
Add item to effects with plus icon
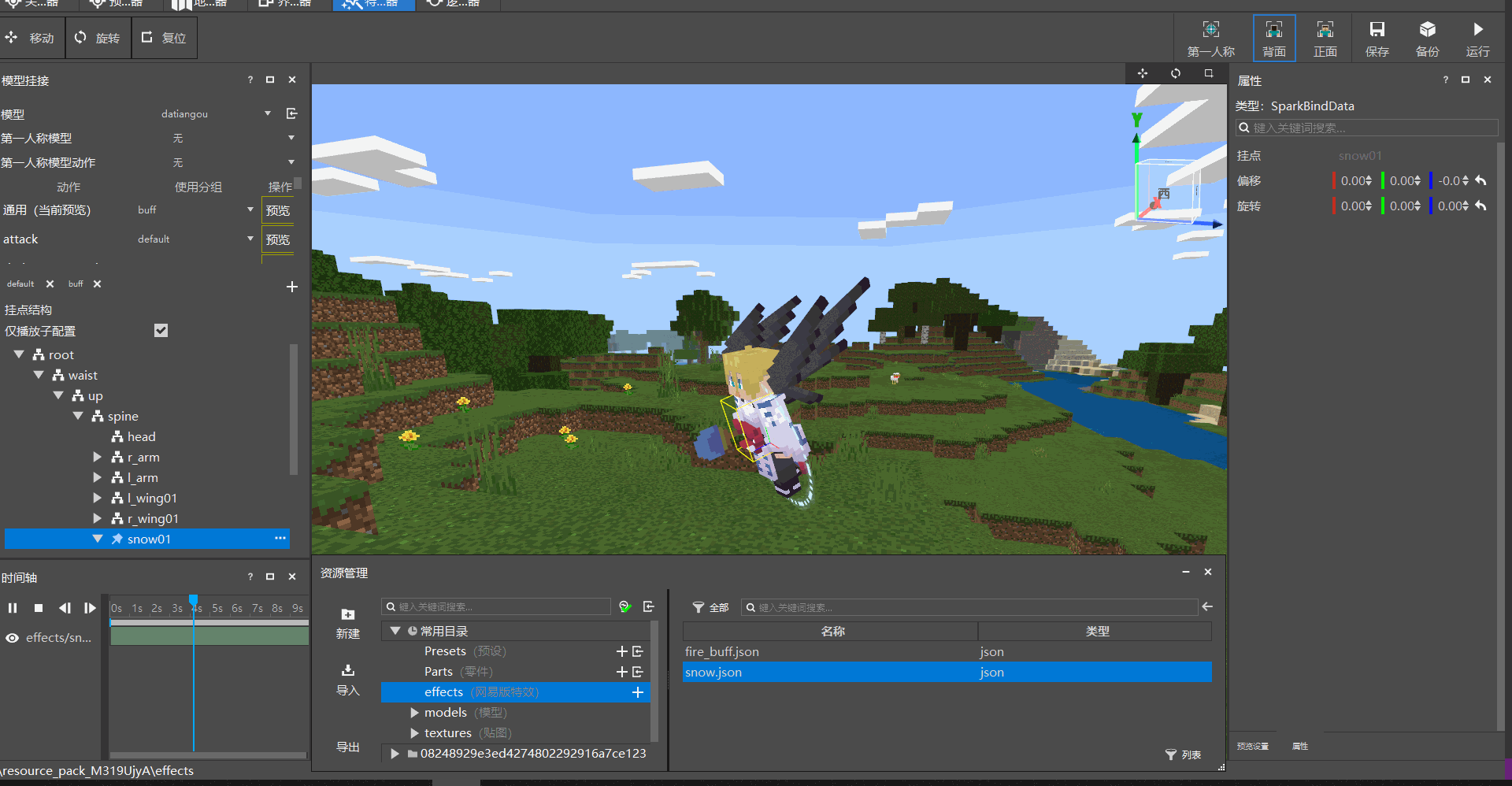click(x=638, y=692)
